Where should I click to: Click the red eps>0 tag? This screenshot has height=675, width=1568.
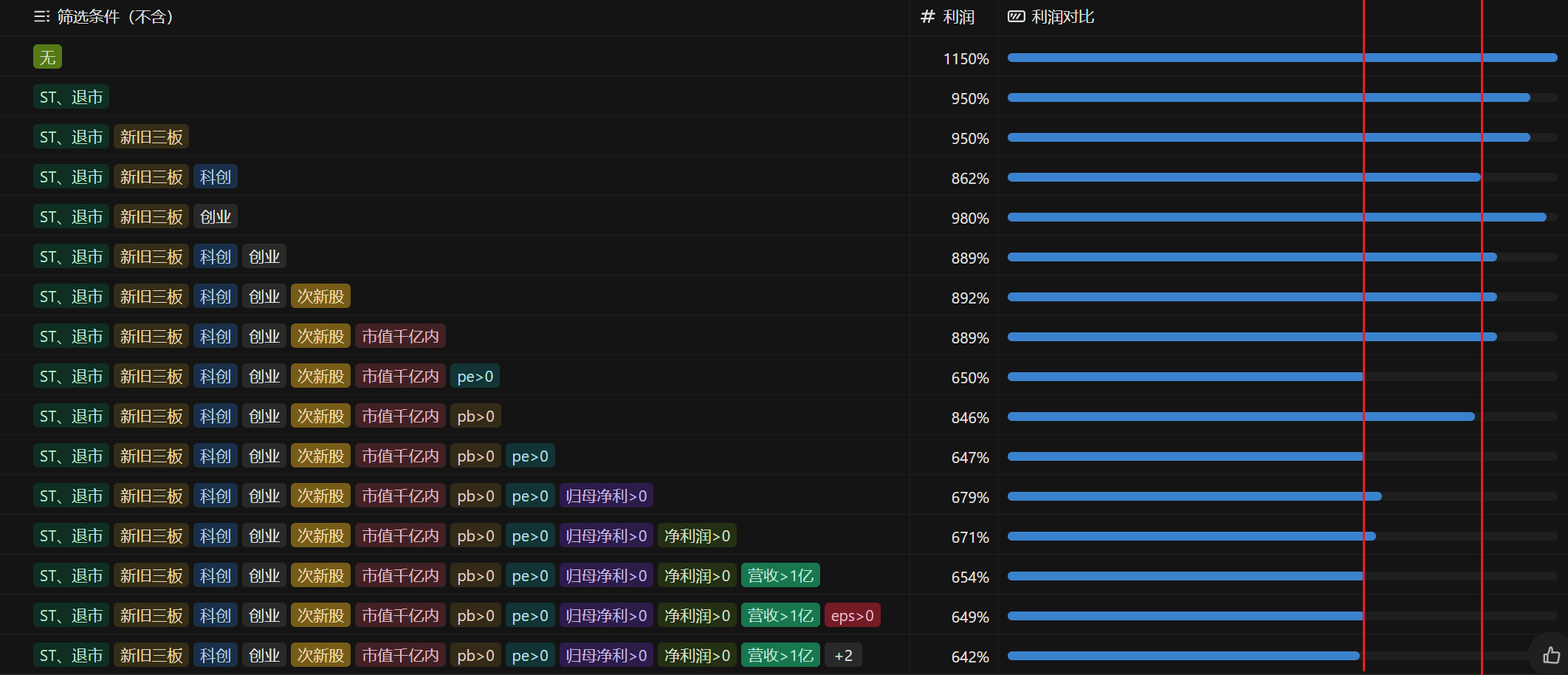(852, 616)
